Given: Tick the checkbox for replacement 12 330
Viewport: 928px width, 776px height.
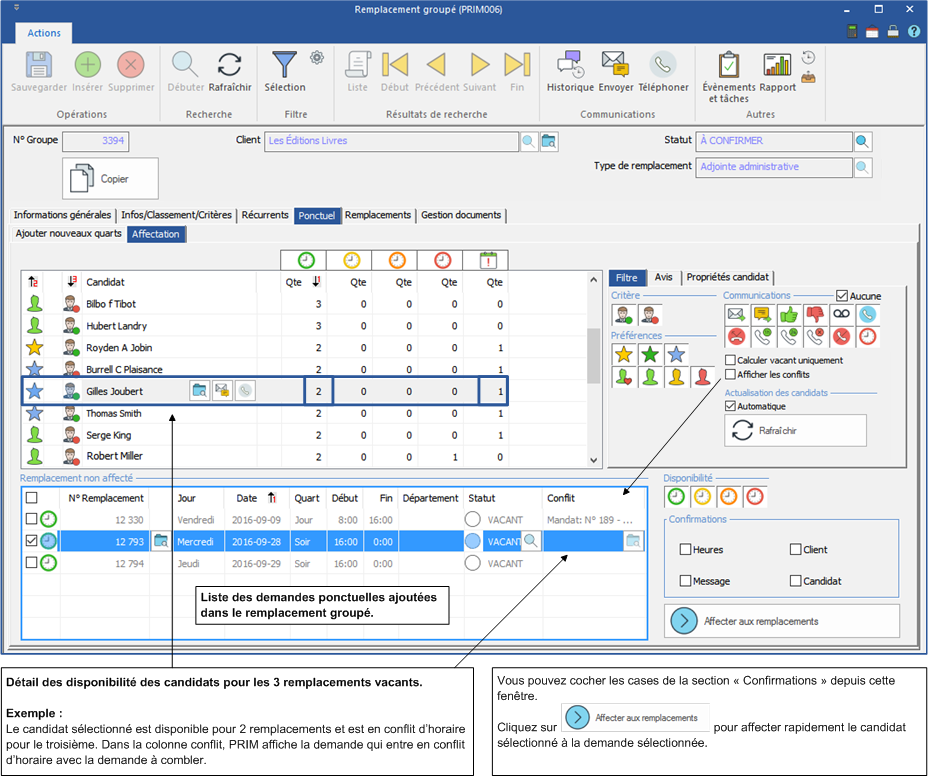Looking at the screenshot, I should coord(32,519).
